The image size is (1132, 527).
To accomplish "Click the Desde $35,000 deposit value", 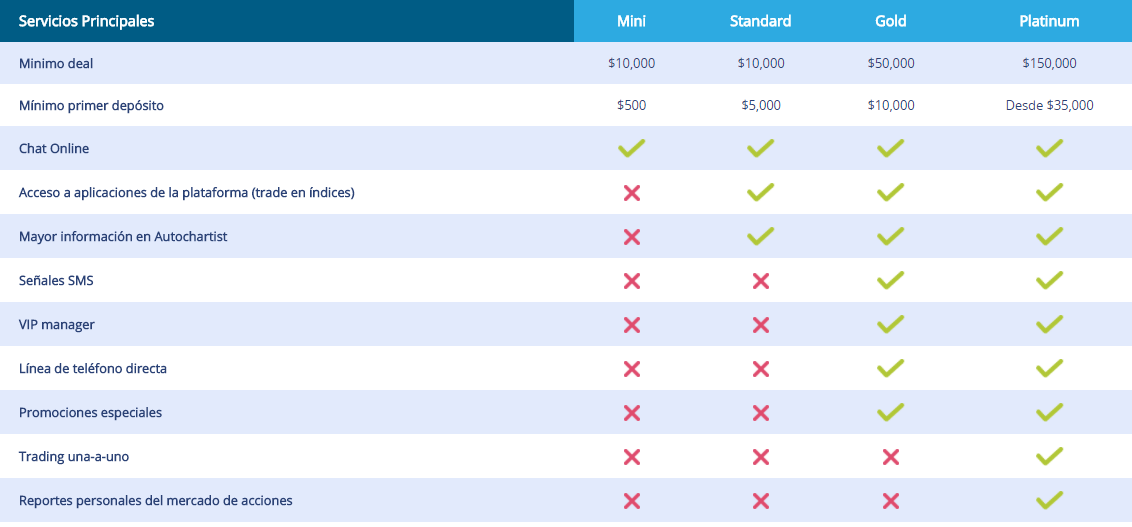I will click(1049, 105).
